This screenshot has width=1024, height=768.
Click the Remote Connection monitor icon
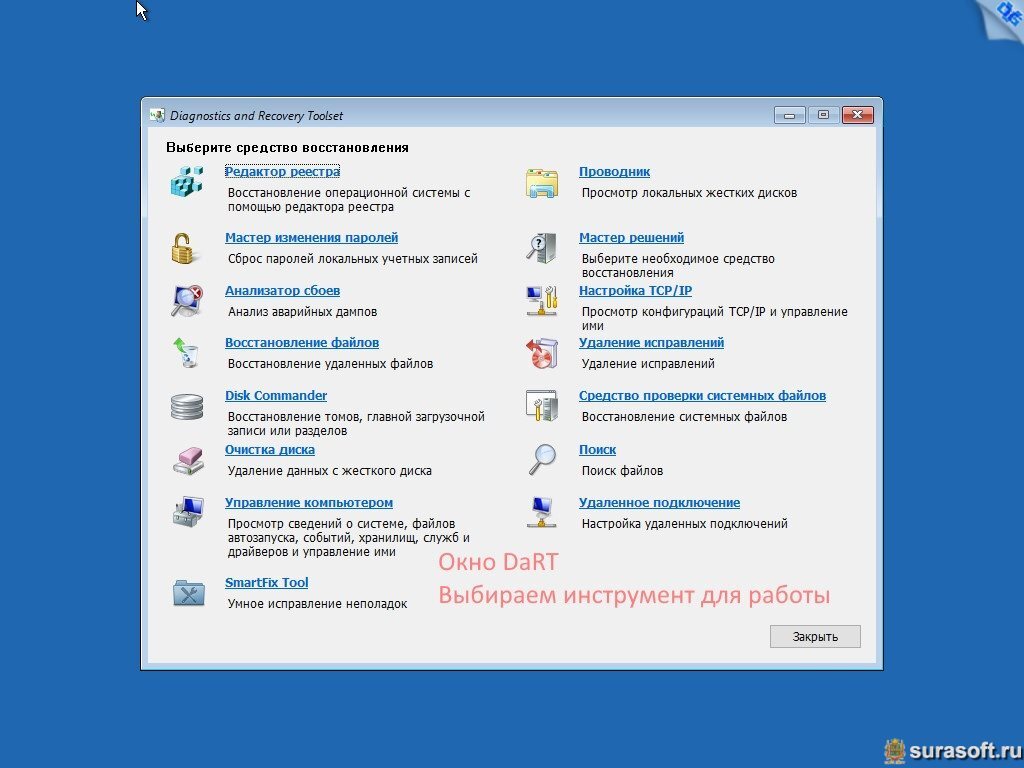[542, 512]
